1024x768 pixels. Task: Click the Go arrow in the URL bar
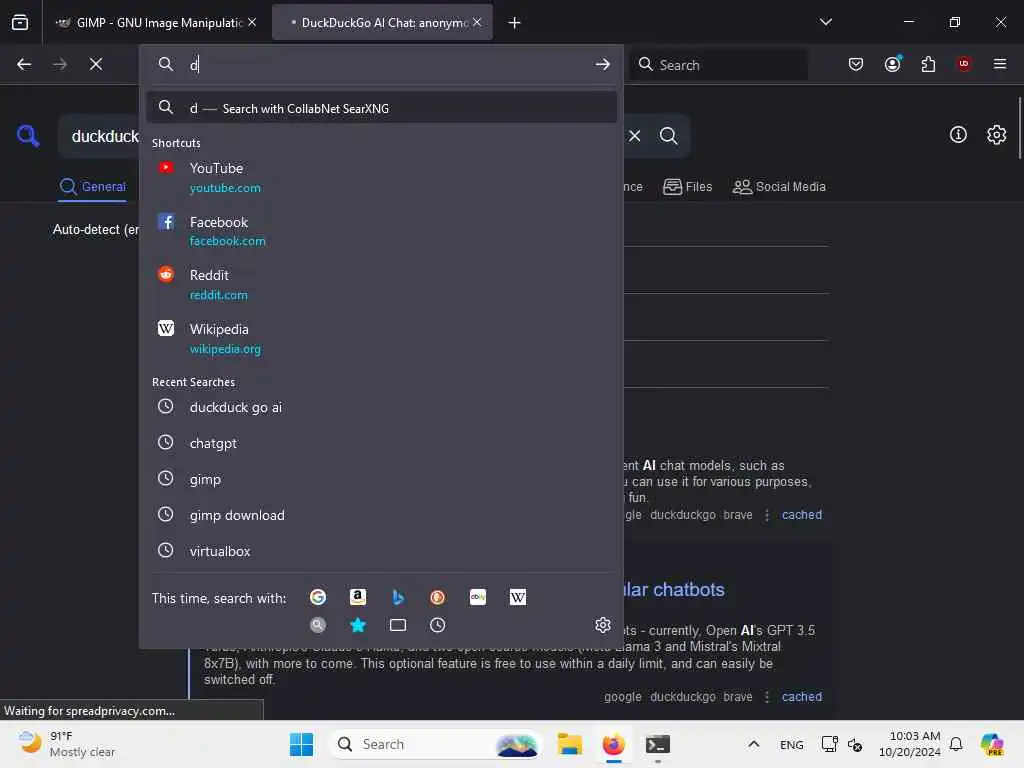[x=602, y=64]
